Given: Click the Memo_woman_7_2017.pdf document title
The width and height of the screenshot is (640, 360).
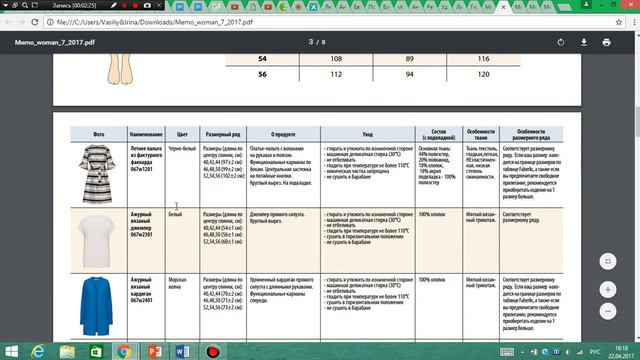Looking at the screenshot, I should tap(55, 42).
